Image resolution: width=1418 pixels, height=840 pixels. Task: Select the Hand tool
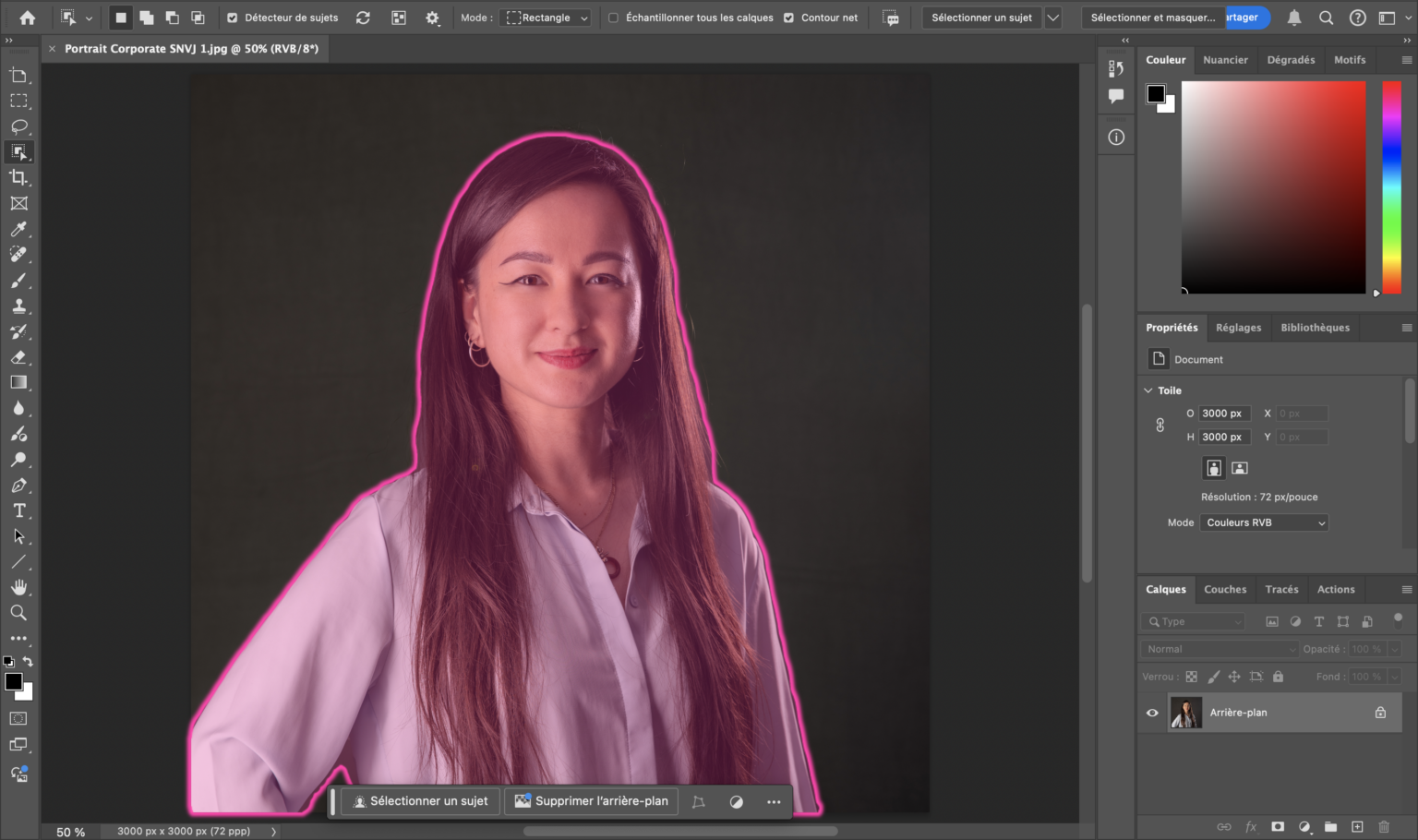pos(18,587)
